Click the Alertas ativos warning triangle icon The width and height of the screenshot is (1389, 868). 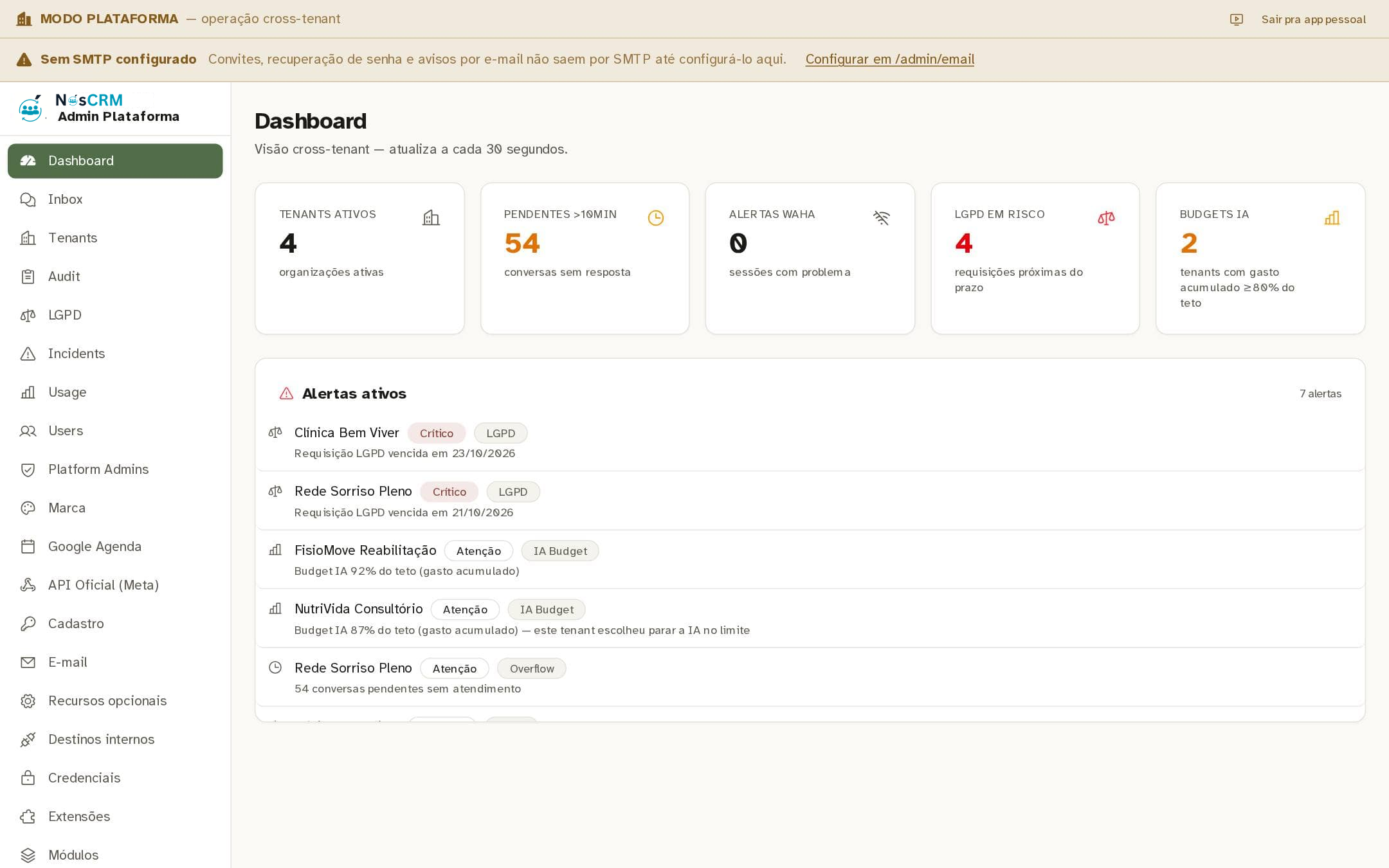[286, 393]
